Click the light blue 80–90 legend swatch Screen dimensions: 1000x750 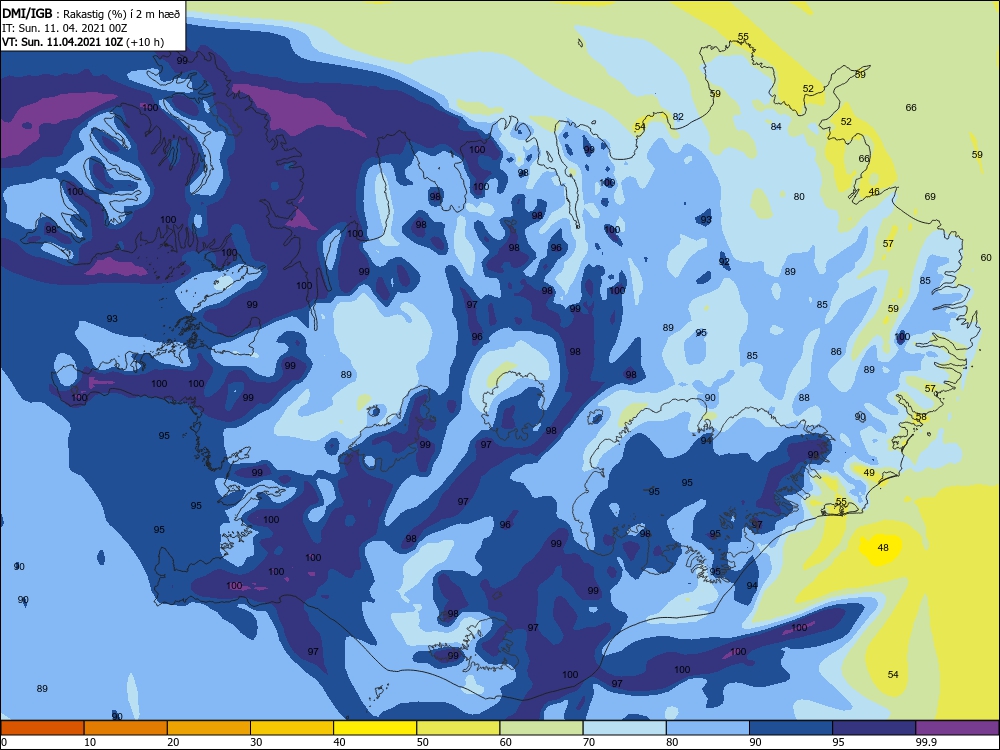tap(708, 728)
